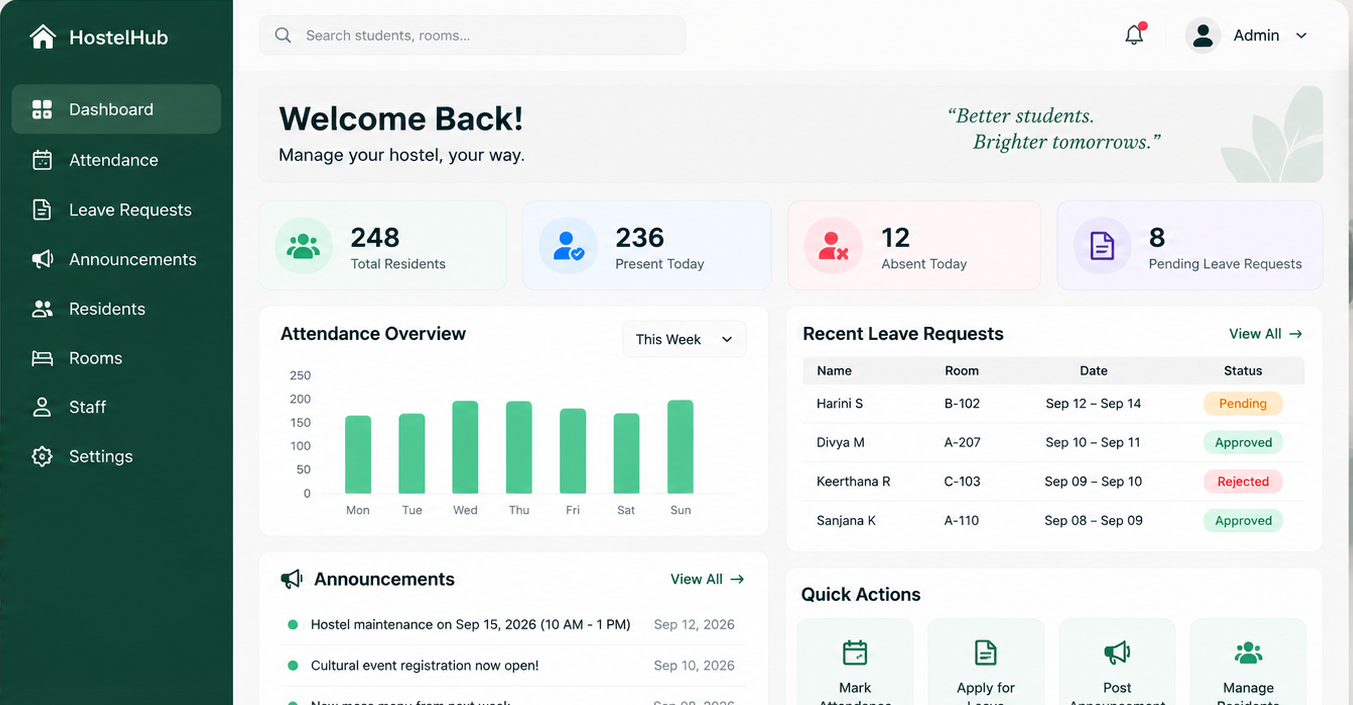Click the Post Announcement megaphone icon

pyautogui.click(x=1117, y=653)
